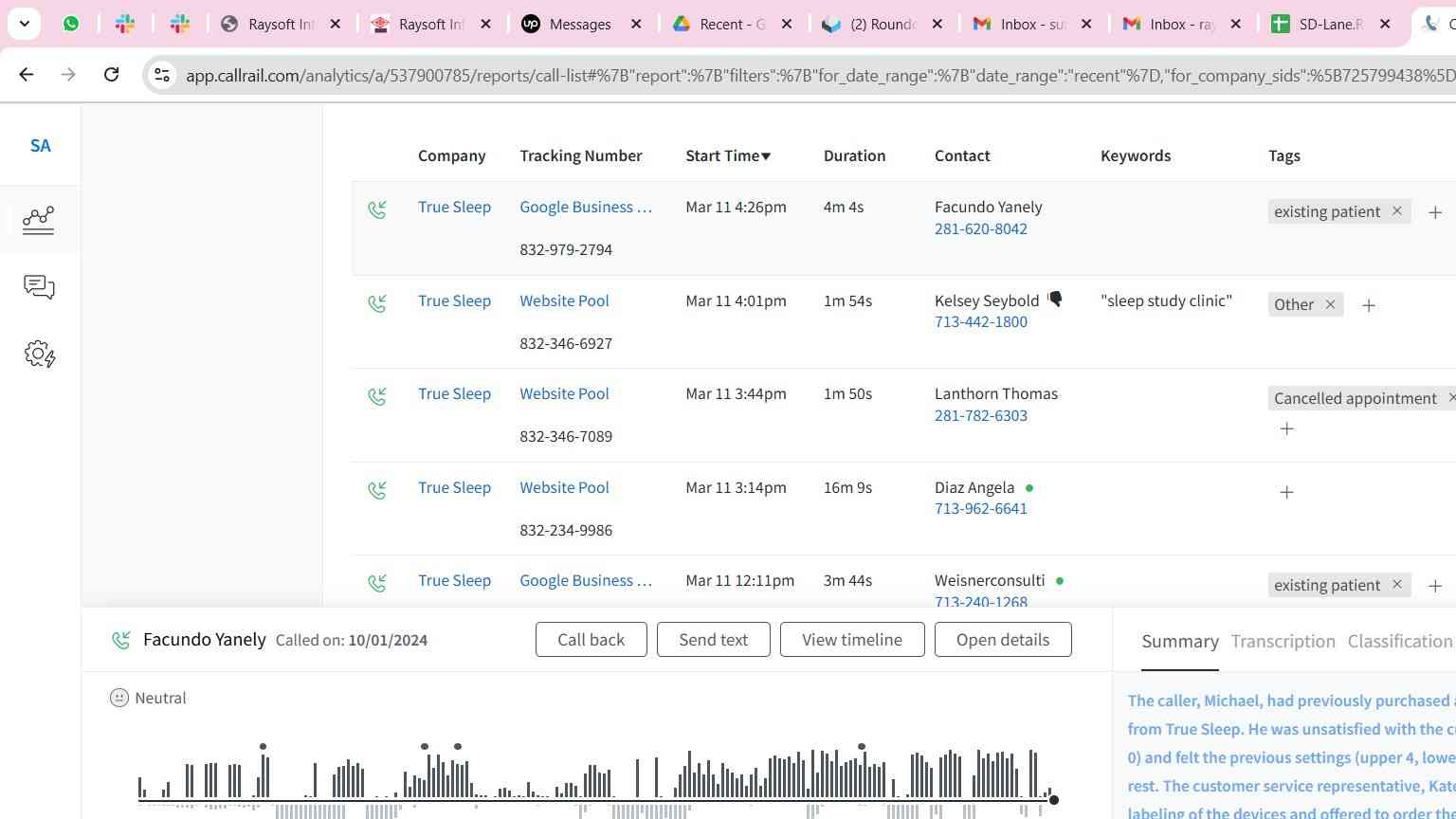
Task: Click the call recording waveform end handle
Action: pos(1053,800)
